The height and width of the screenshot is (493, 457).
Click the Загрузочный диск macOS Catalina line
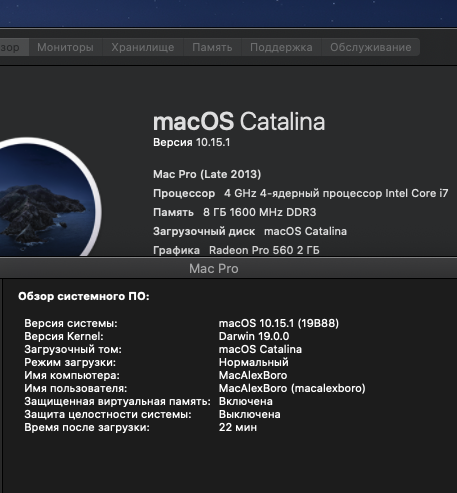click(250, 231)
